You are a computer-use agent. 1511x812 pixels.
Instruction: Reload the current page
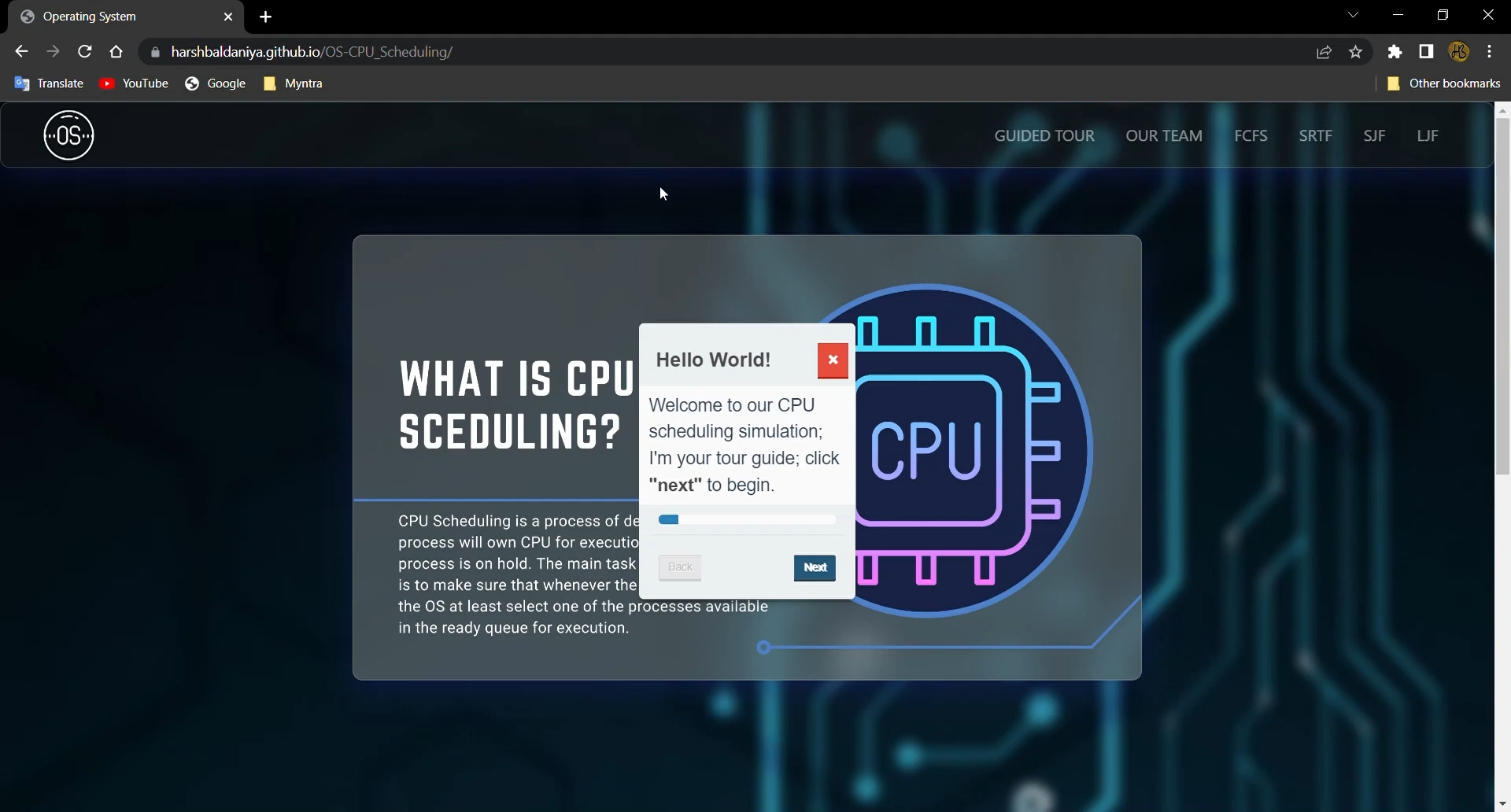(x=84, y=51)
